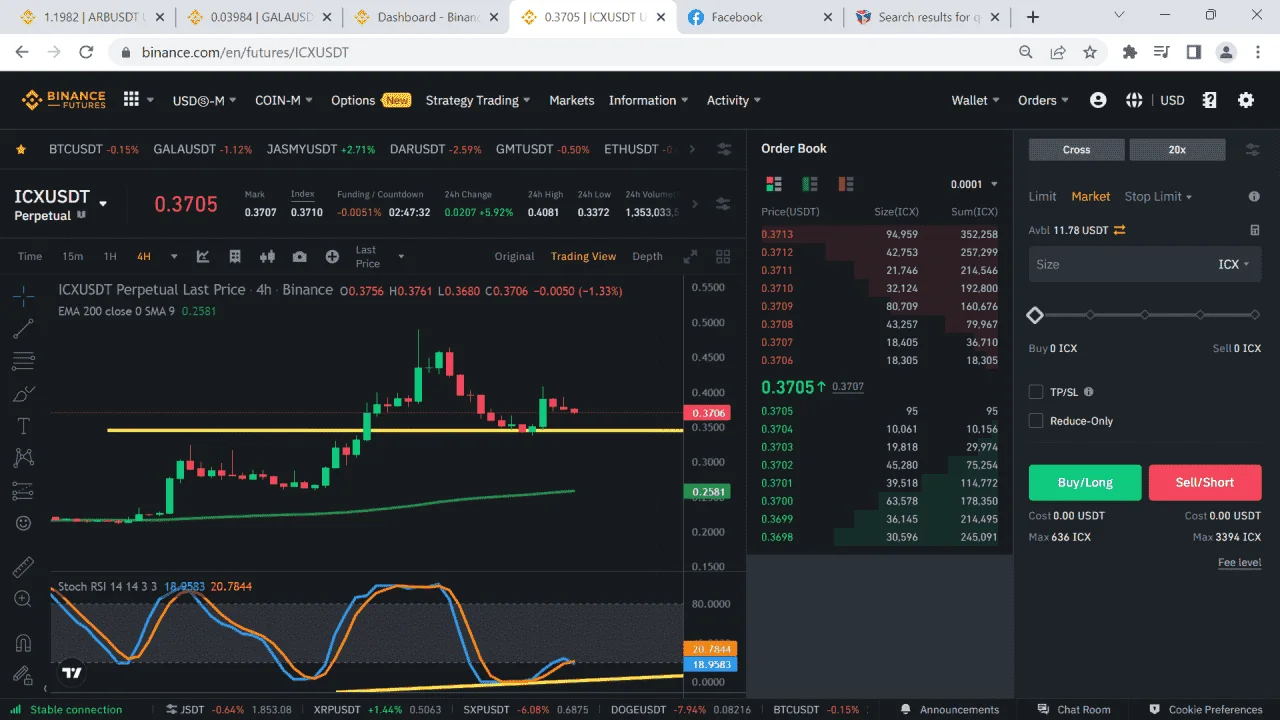
Task: Open the user account profile icon
Action: coord(1098,100)
